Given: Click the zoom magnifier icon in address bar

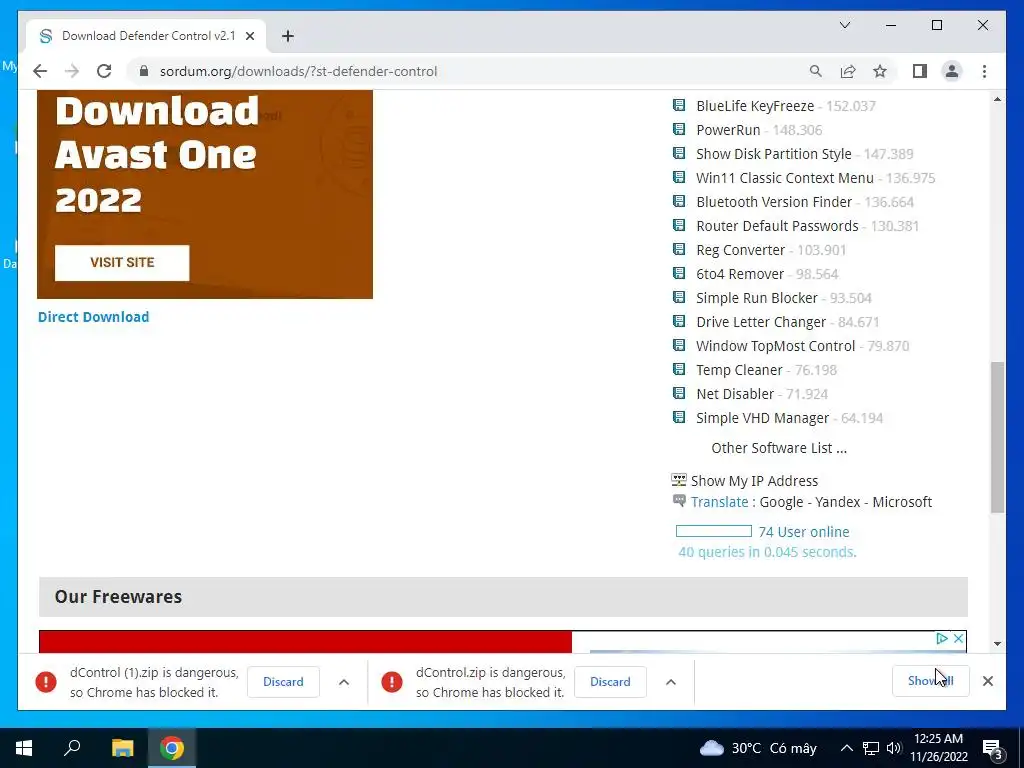Looking at the screenshot, I should [x=816, y=71].
